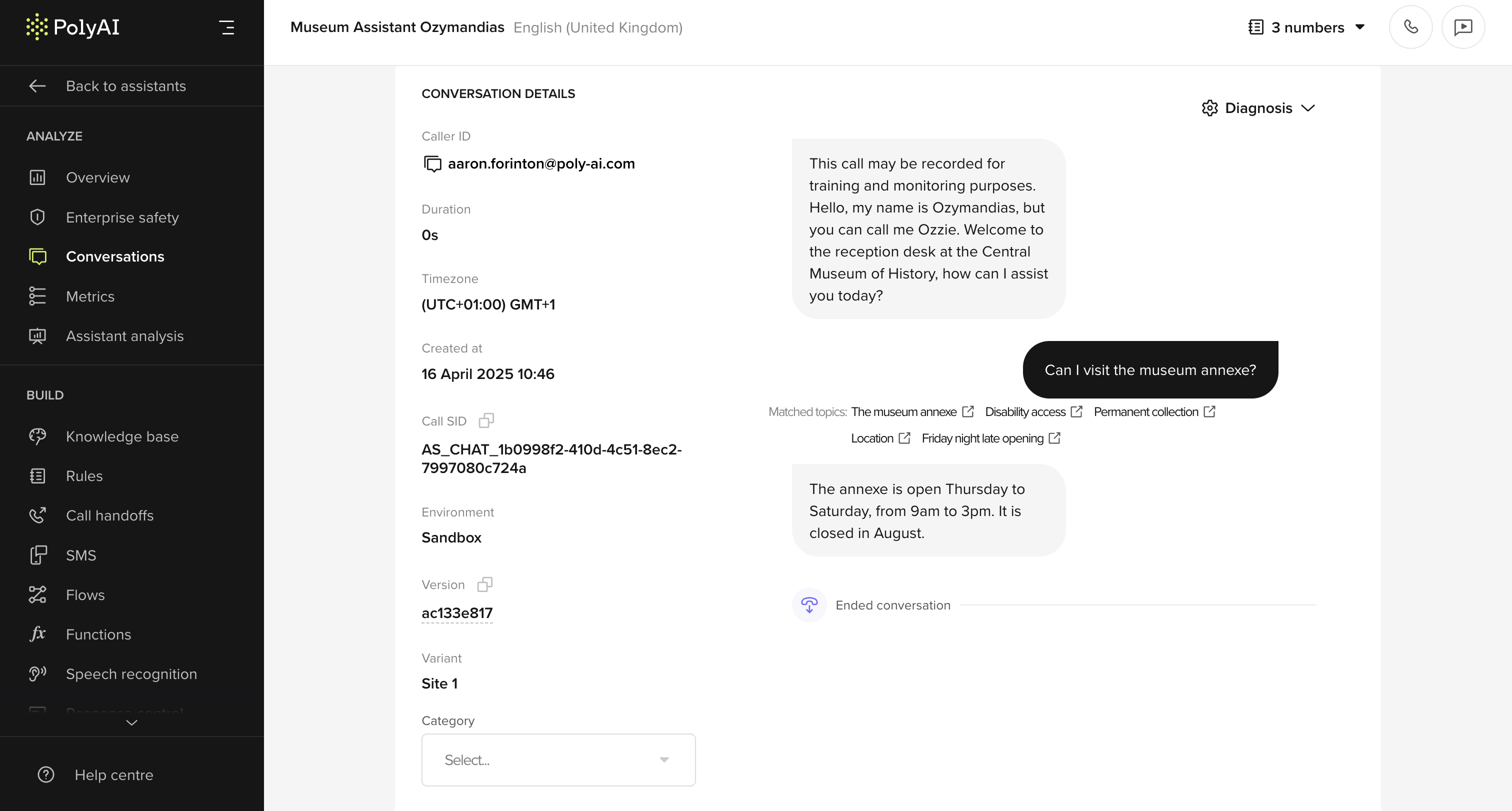Screen dimensions: 1512x811
Task: Go back to assistants
Action: coord(125,85)
